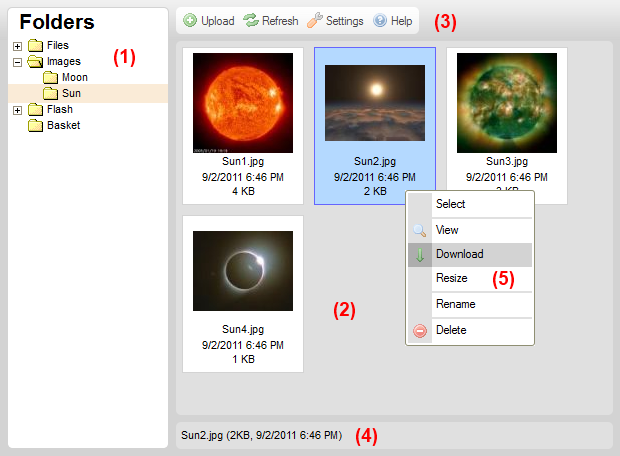The width and height of the screenshot is (620, 456).
Task: Click the Basket folder icon
Action: pyautogui.click(x=36, y=126)
